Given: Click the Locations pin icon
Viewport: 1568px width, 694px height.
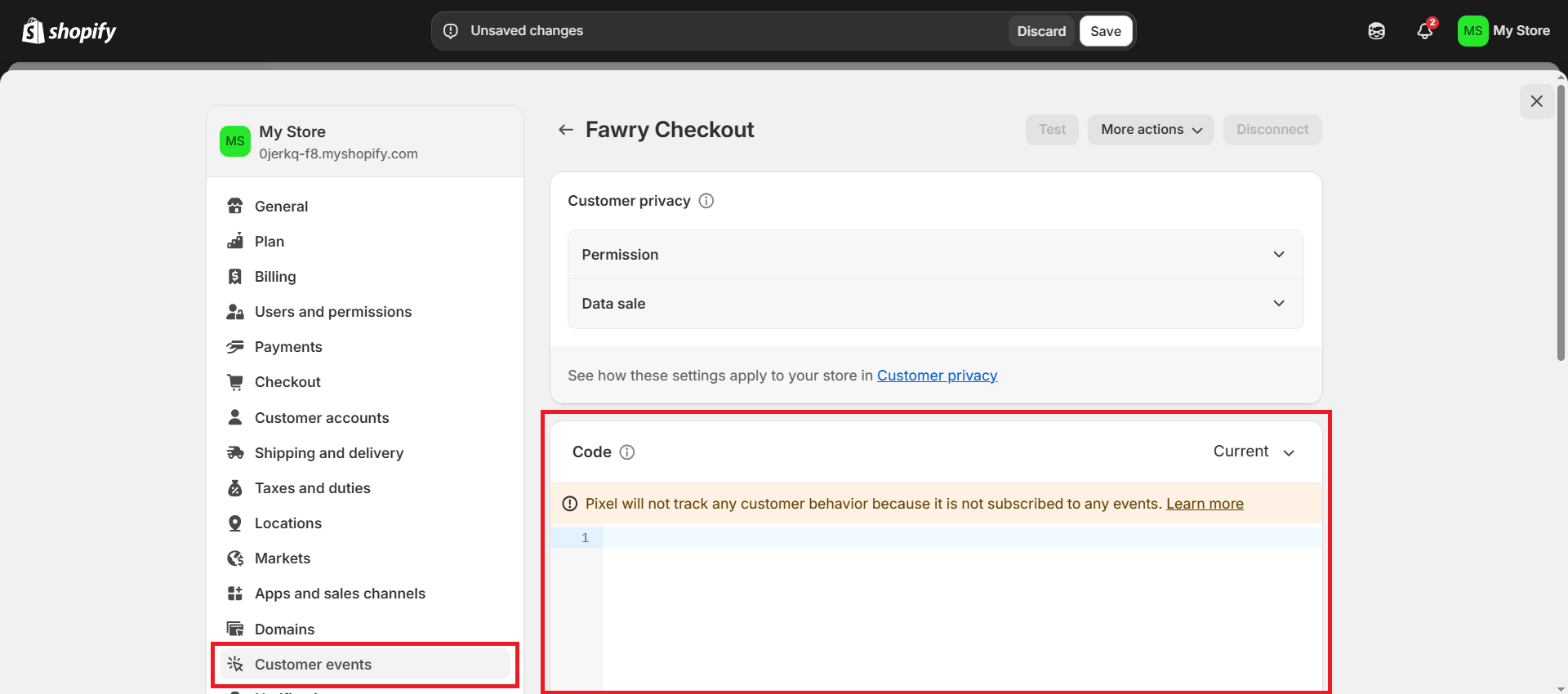Looking at the screenshot, I should point(235,523).
